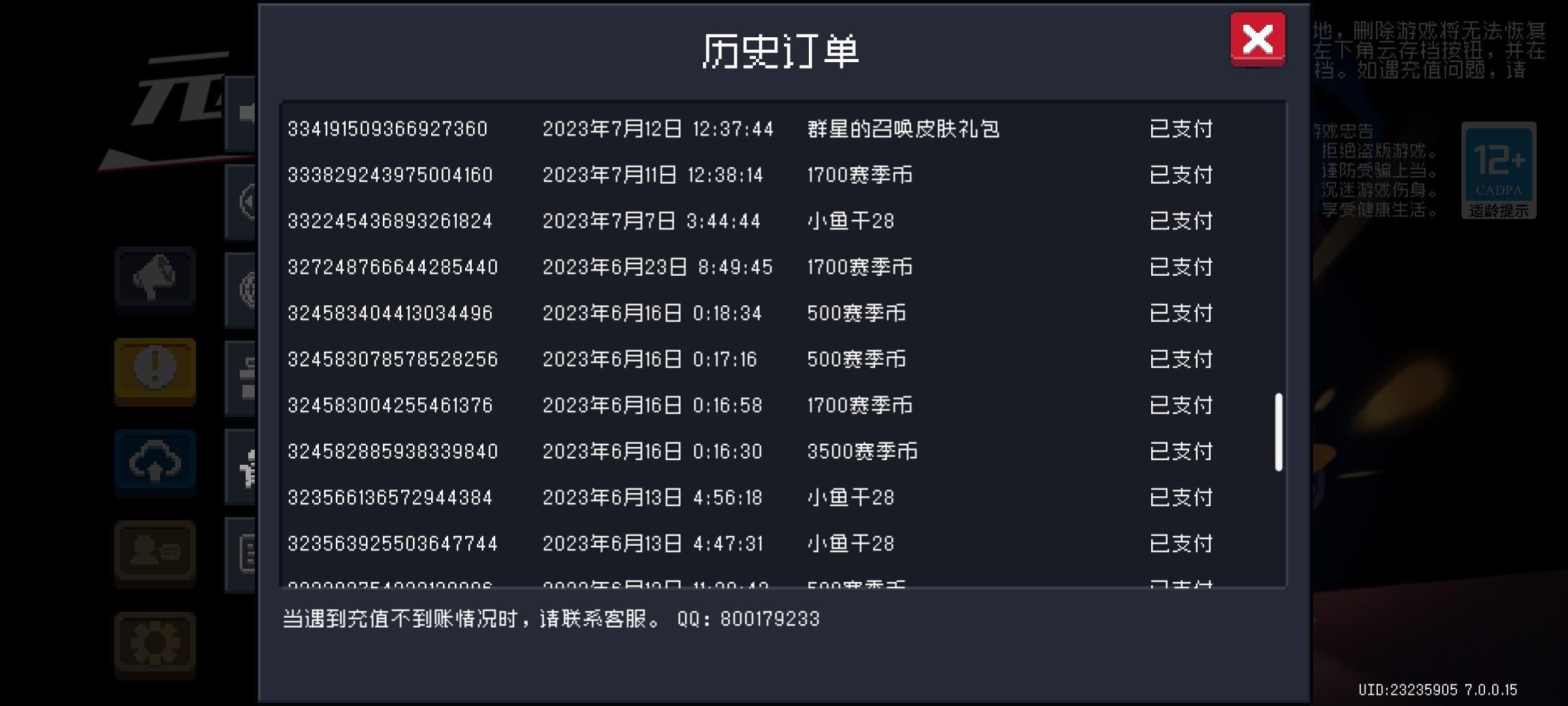Click the 1700赛季币 order from 6月23日
The width and height of the screenshot is (1568, 706).
pos(859,267)
